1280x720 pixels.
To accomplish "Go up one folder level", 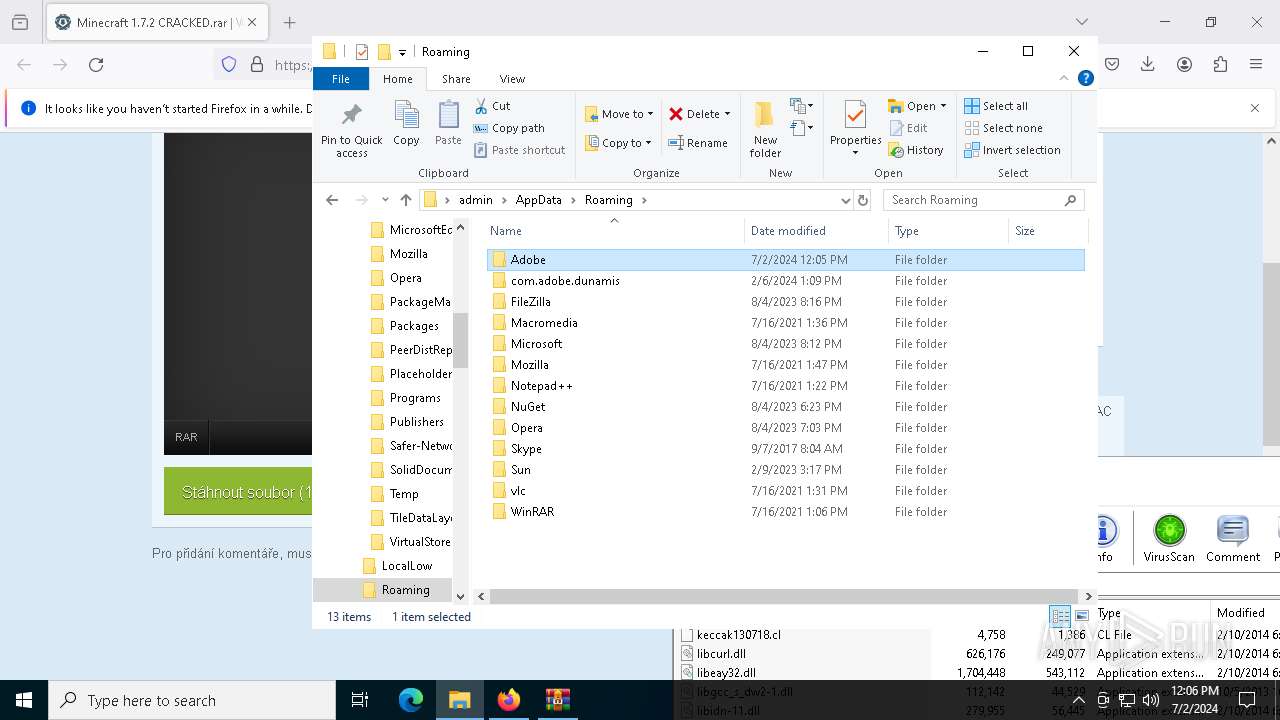I will click(405, 200).
